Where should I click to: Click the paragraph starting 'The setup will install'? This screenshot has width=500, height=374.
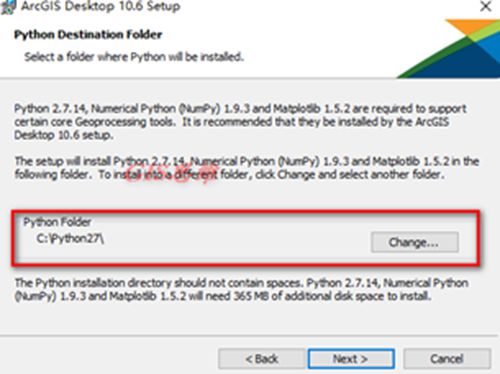click(247, 168)
